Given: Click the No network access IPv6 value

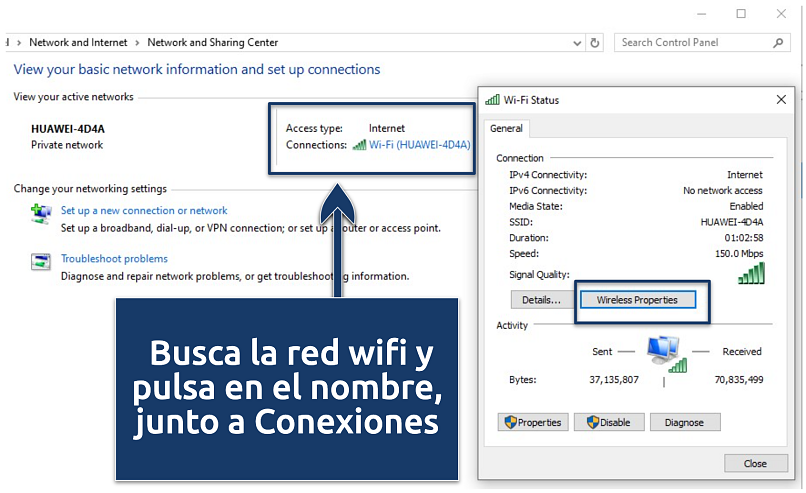Looking at the screenshot, I should 722,191.
